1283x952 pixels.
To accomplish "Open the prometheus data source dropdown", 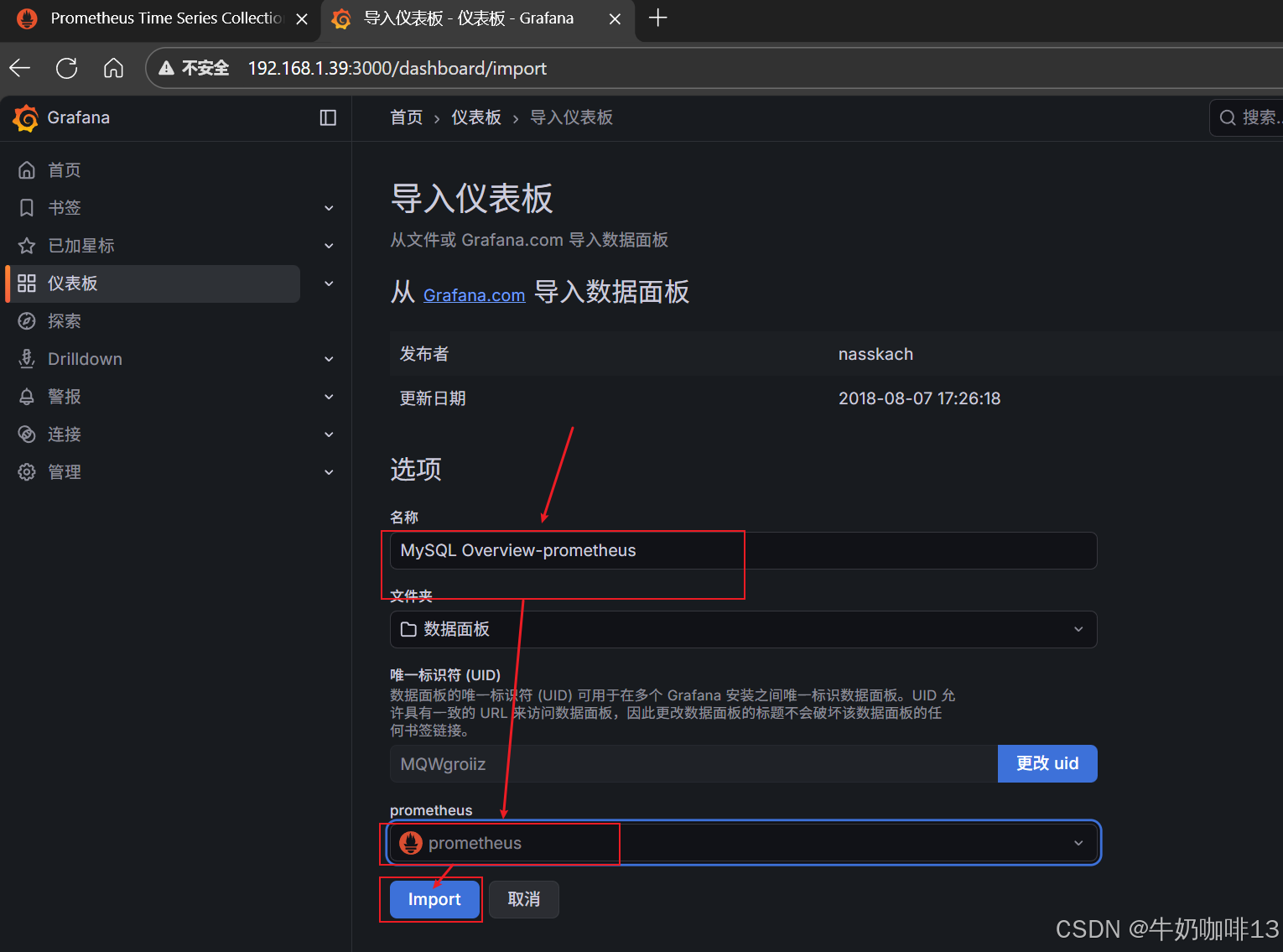I will click(x=743, y=843).
